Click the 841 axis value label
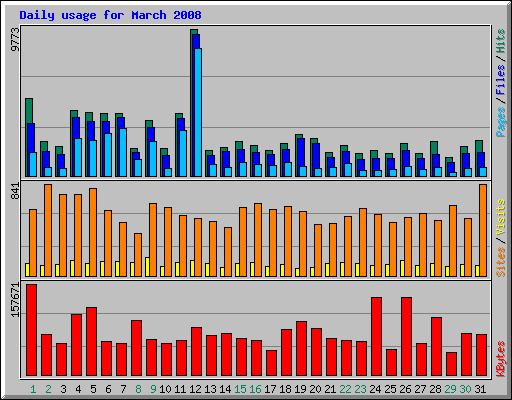This screenshot has width=512, height=400. coord(15,191)
